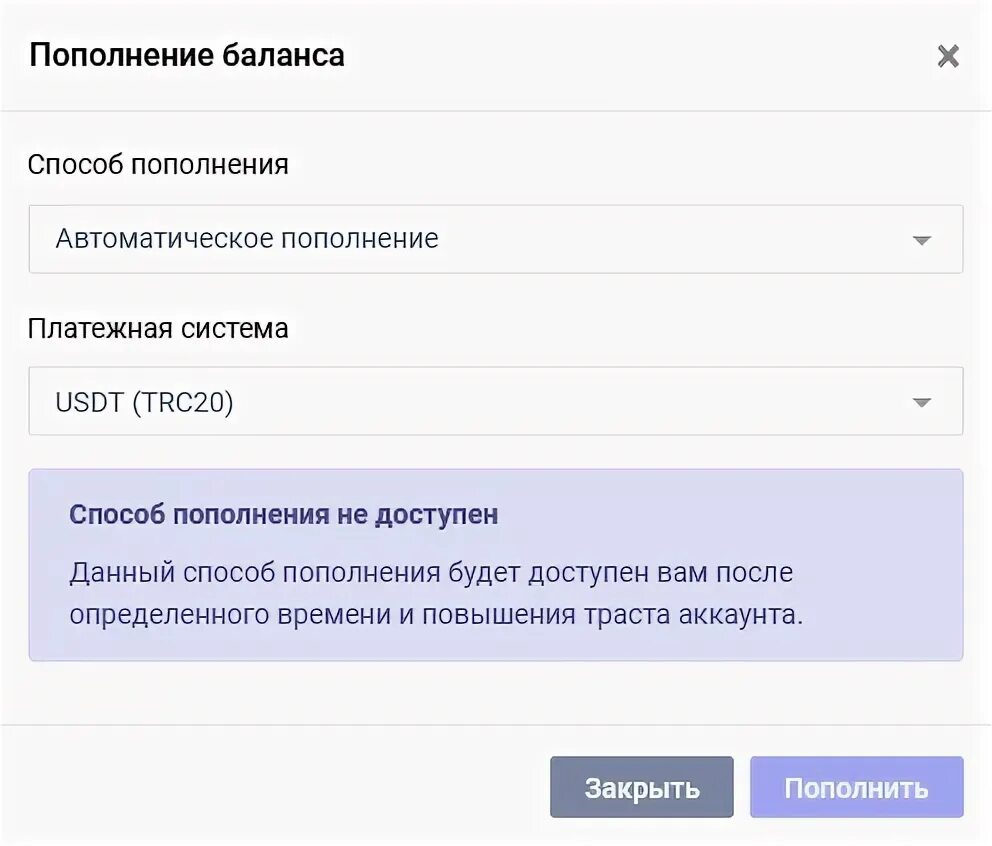Viewport: 992px width, 846px height.
Task: Click the word доступен in the bold heading
Action: (437, 515)
